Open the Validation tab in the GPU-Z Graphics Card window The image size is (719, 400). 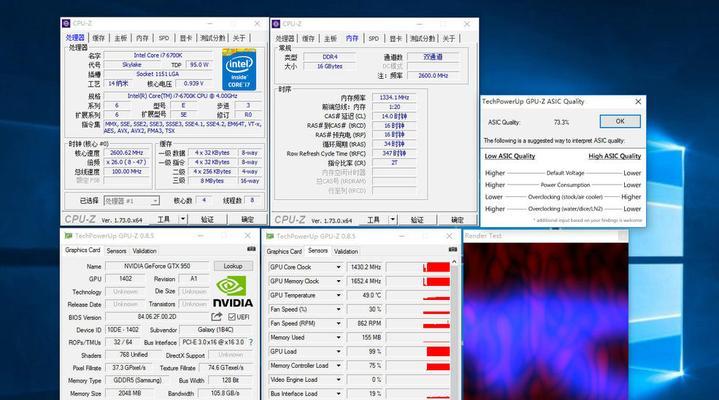(144, 251)
